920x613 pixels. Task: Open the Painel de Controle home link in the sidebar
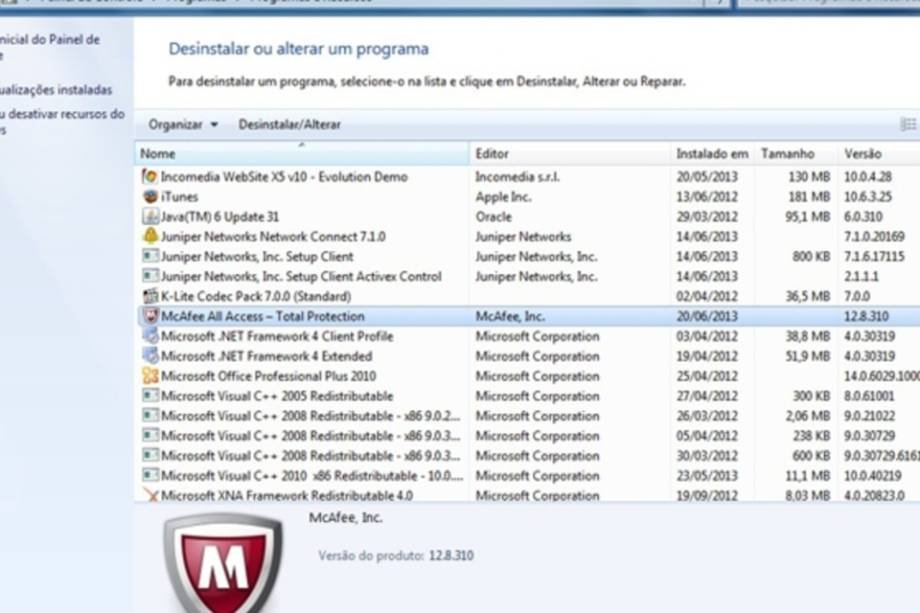click(x=50, y=48)
